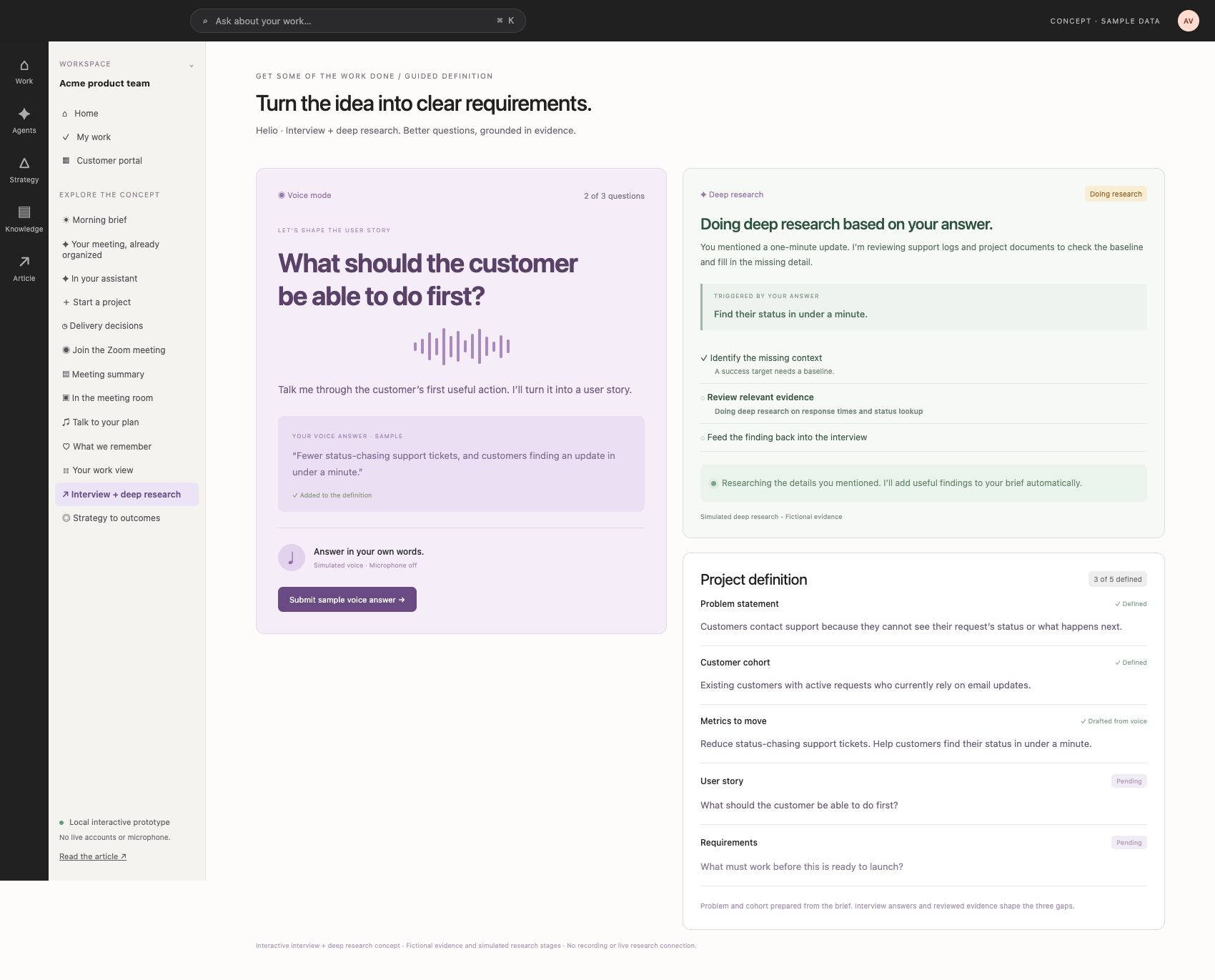Click the Doing research status badge

pyautogui.click(x=1116, y=194)
